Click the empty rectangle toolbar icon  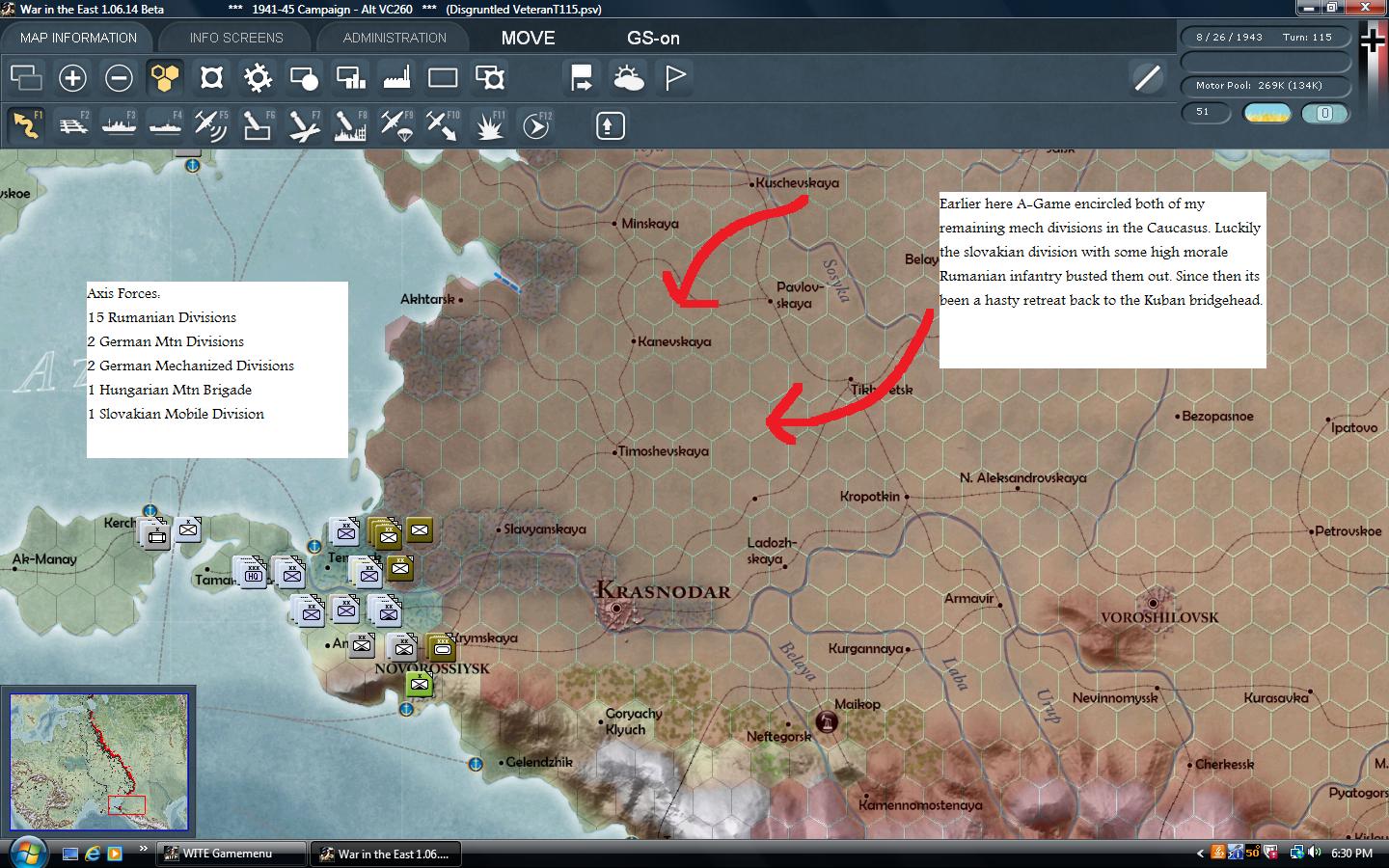(x=443, y=78)
